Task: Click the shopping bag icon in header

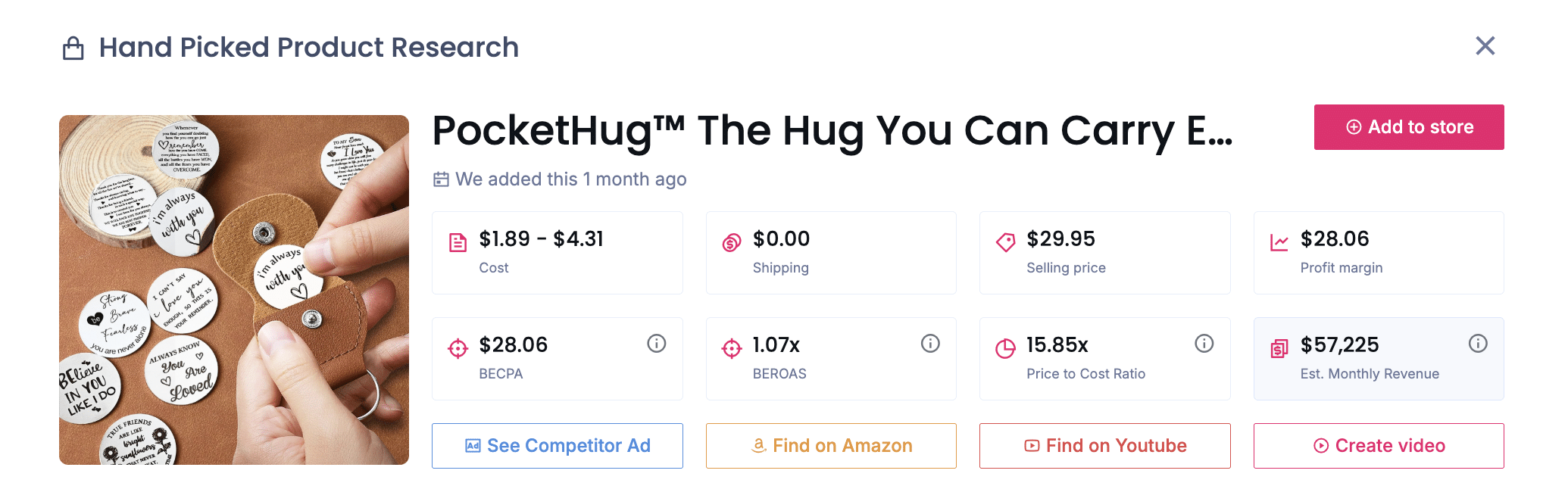Action: (73, 48)
